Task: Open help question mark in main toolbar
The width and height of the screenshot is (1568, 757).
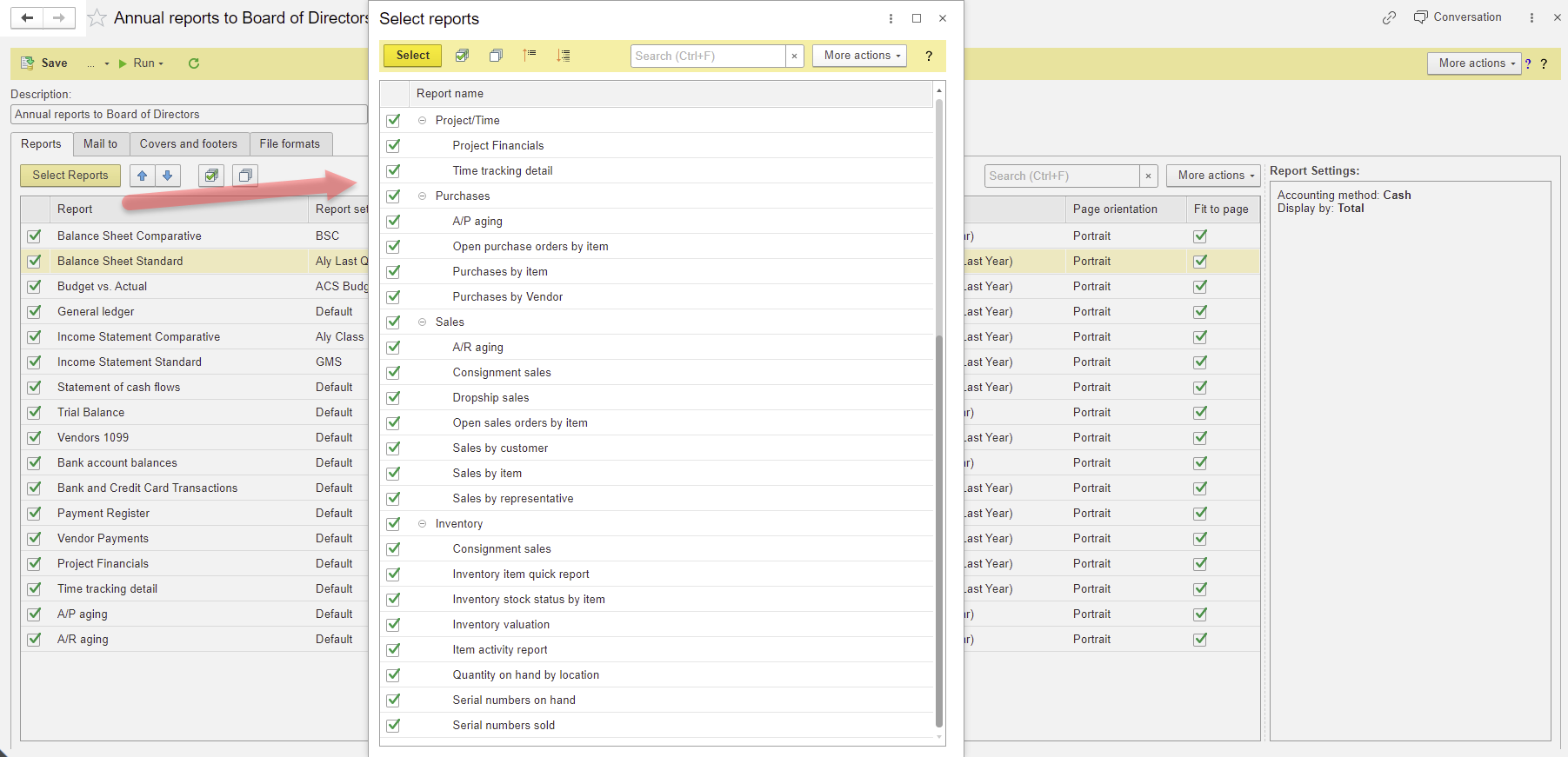Action: [x=1544, y=63]
